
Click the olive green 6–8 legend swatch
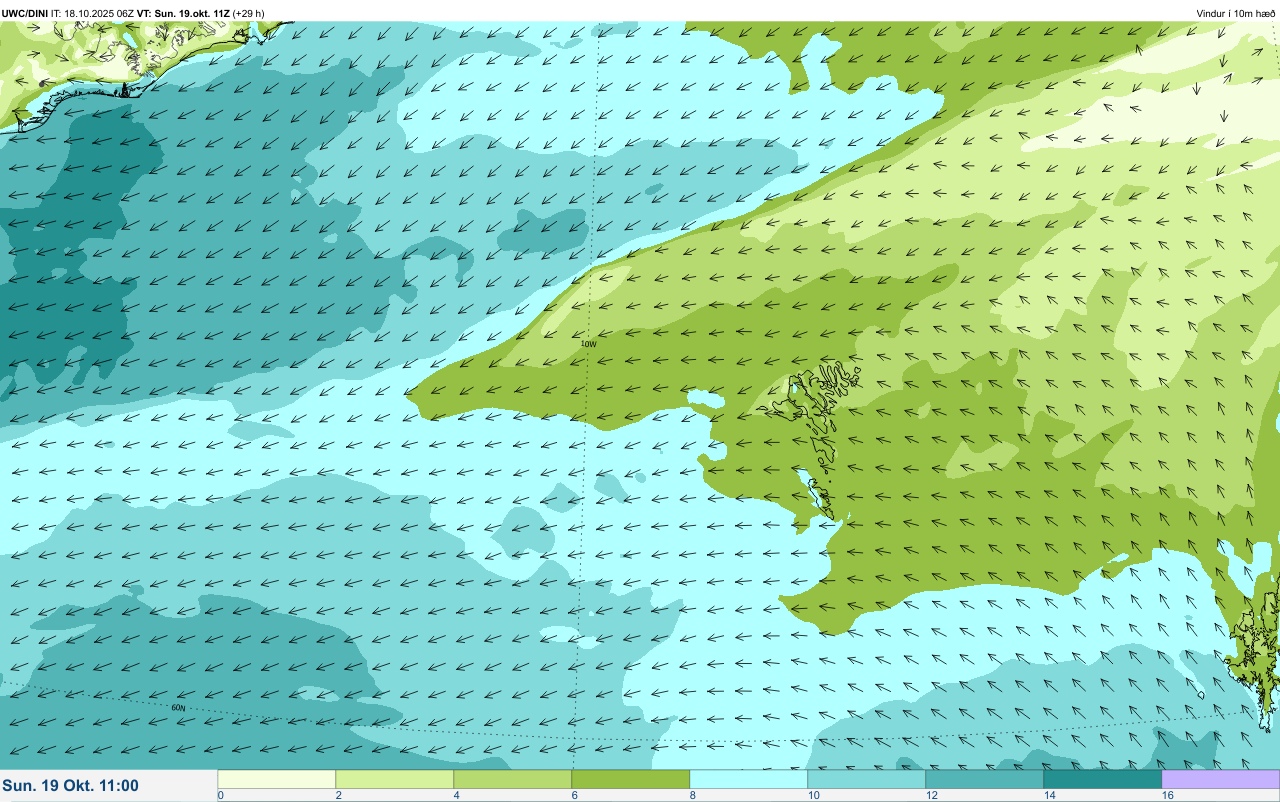click(x=631, y=778)
